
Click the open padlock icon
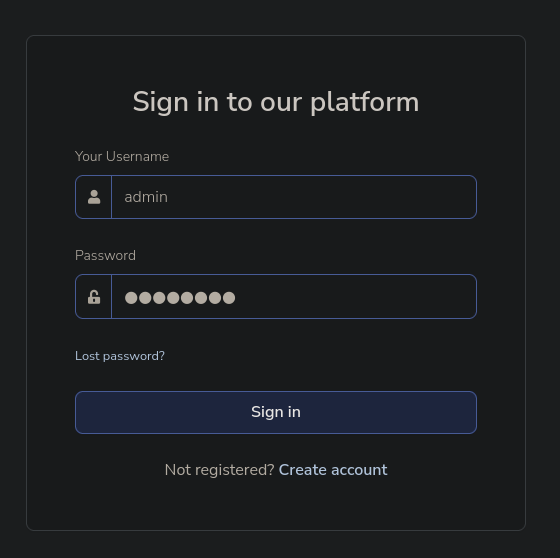pos(94,297)
